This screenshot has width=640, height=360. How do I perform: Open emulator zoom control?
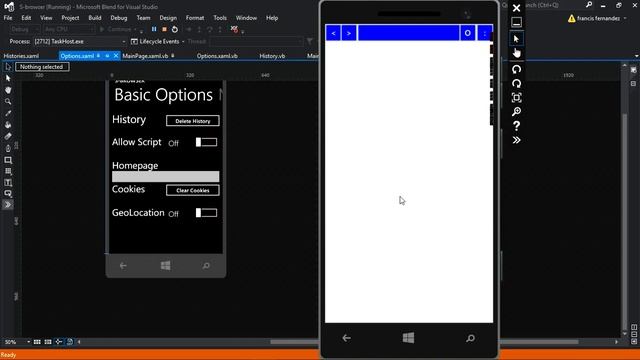click(x=516, y=111)
